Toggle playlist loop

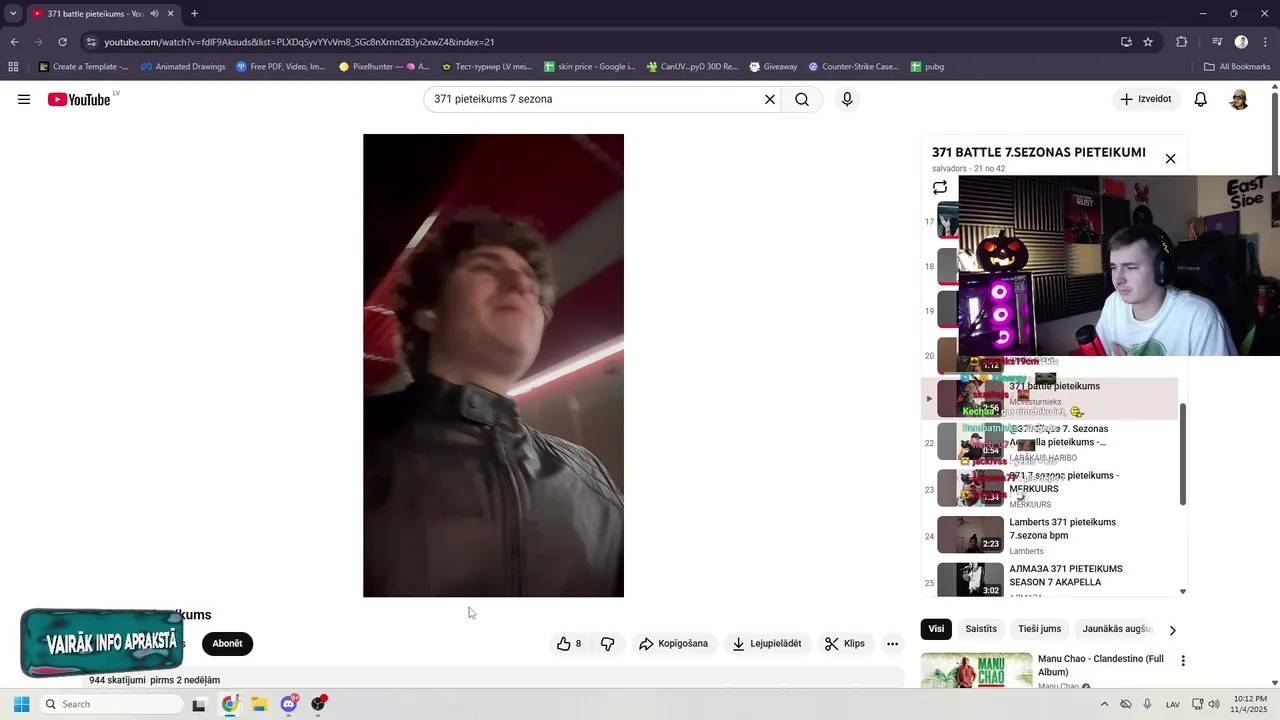tap(940, 188)
